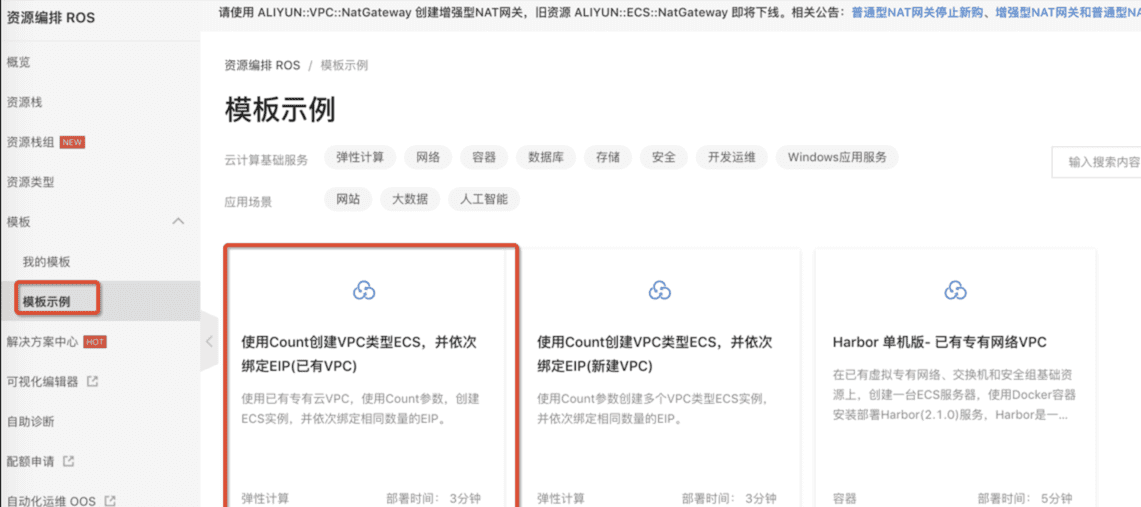Open the Harbor 单机版 template title
Screen dimensions: 1141x507
coord(939,342)
